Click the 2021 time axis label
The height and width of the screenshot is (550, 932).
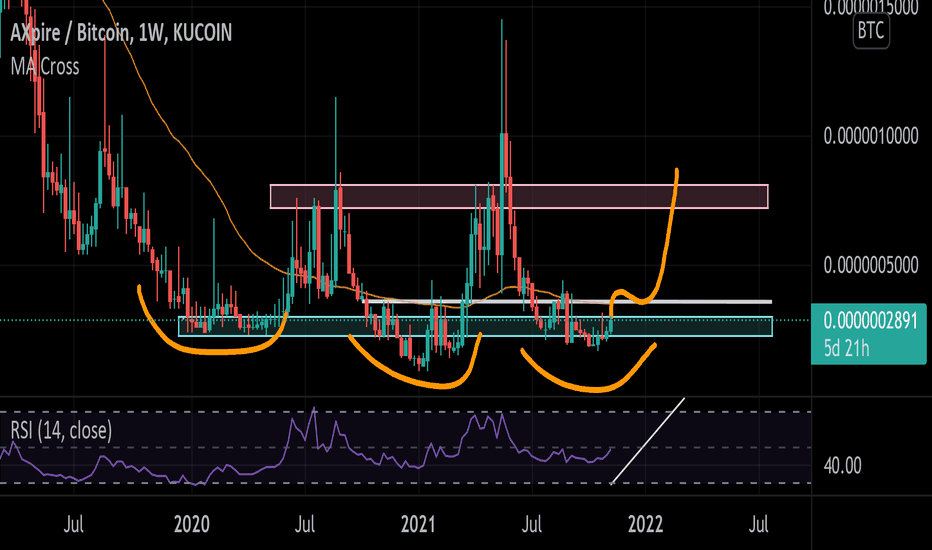418,524
